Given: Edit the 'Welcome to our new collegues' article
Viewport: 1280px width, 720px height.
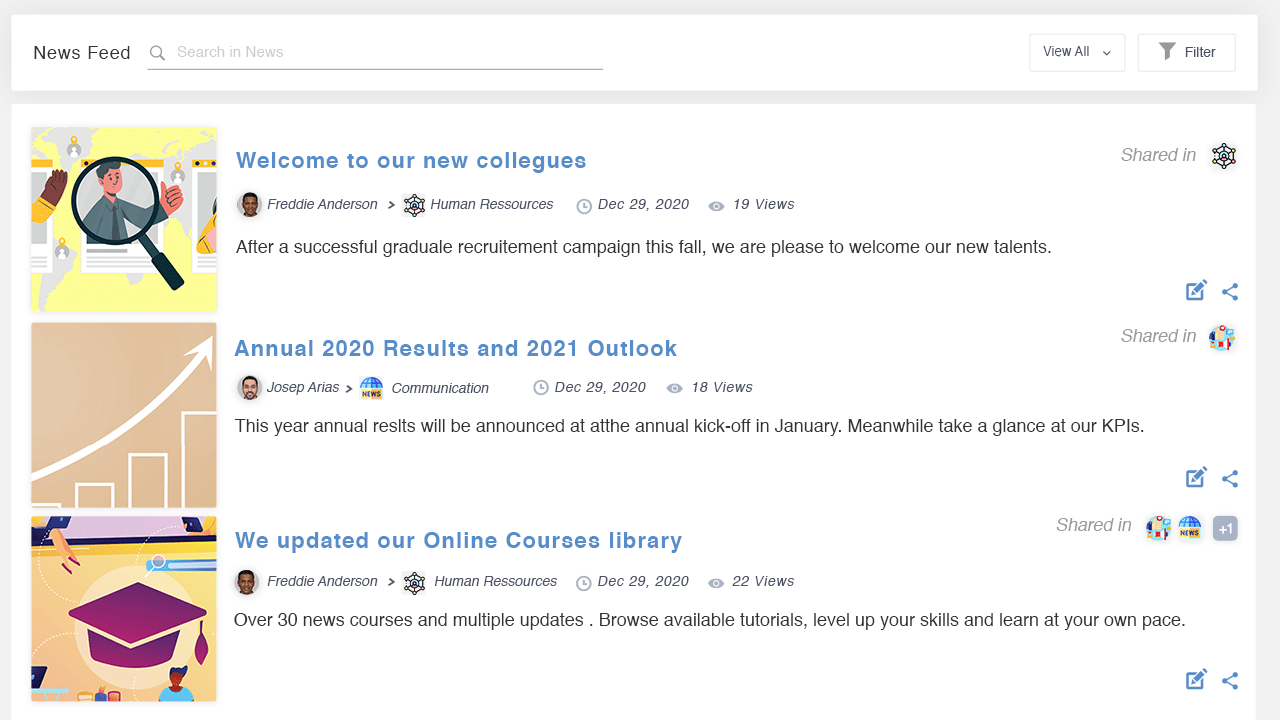Looking at the screenshot, I should [1196, 291].
